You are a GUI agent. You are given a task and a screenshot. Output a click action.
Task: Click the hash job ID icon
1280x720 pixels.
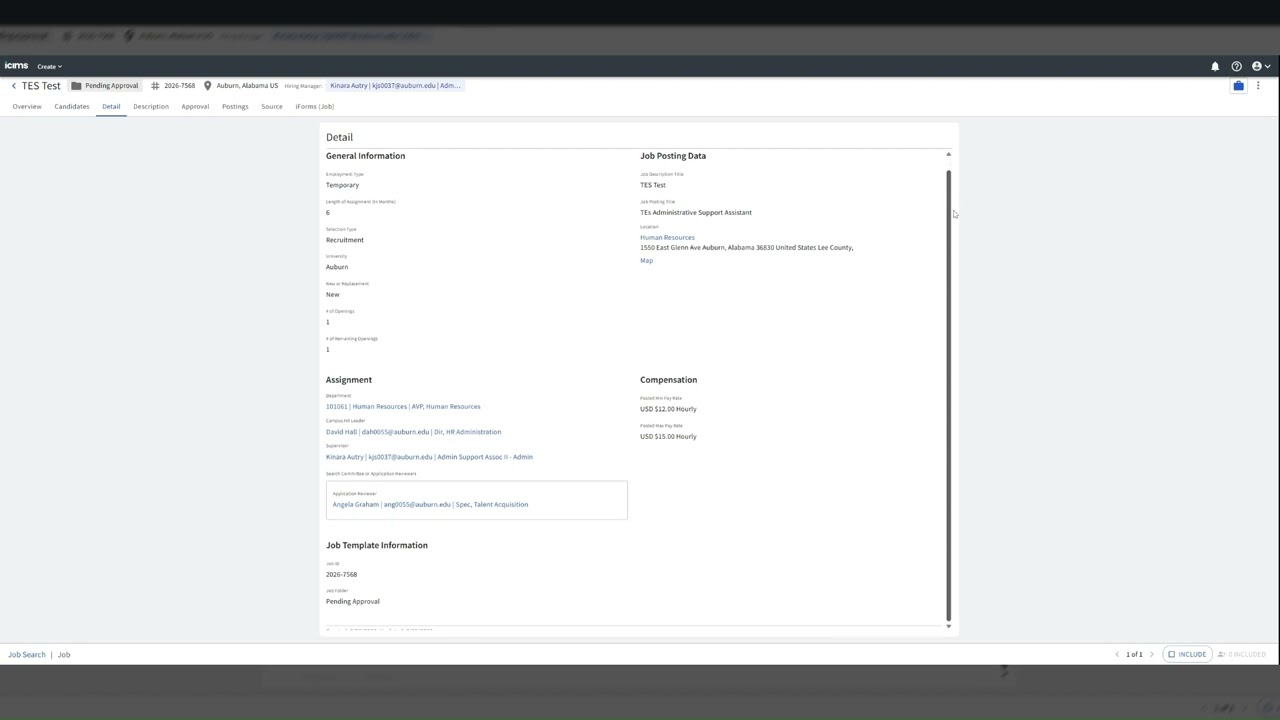pos(155,86)
